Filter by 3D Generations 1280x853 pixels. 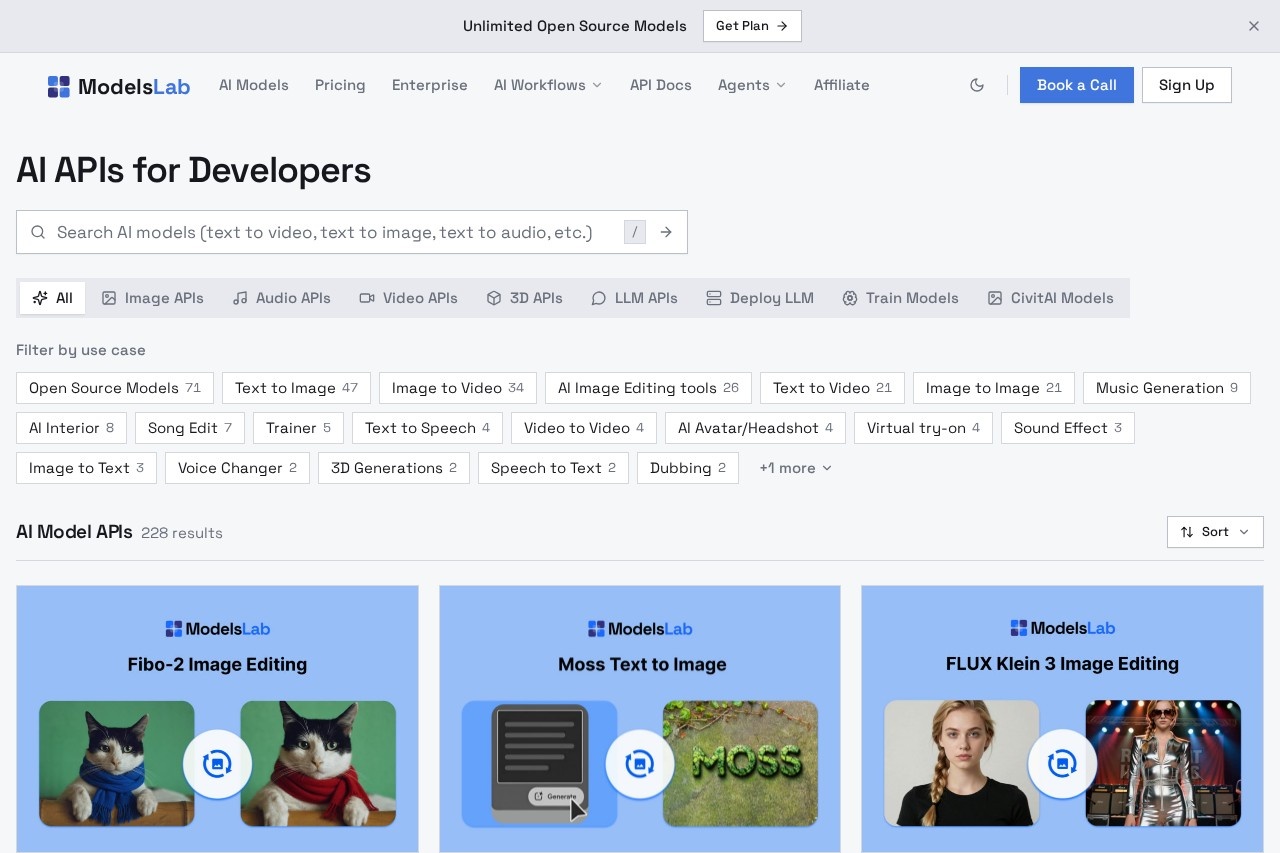pos(394,468)
